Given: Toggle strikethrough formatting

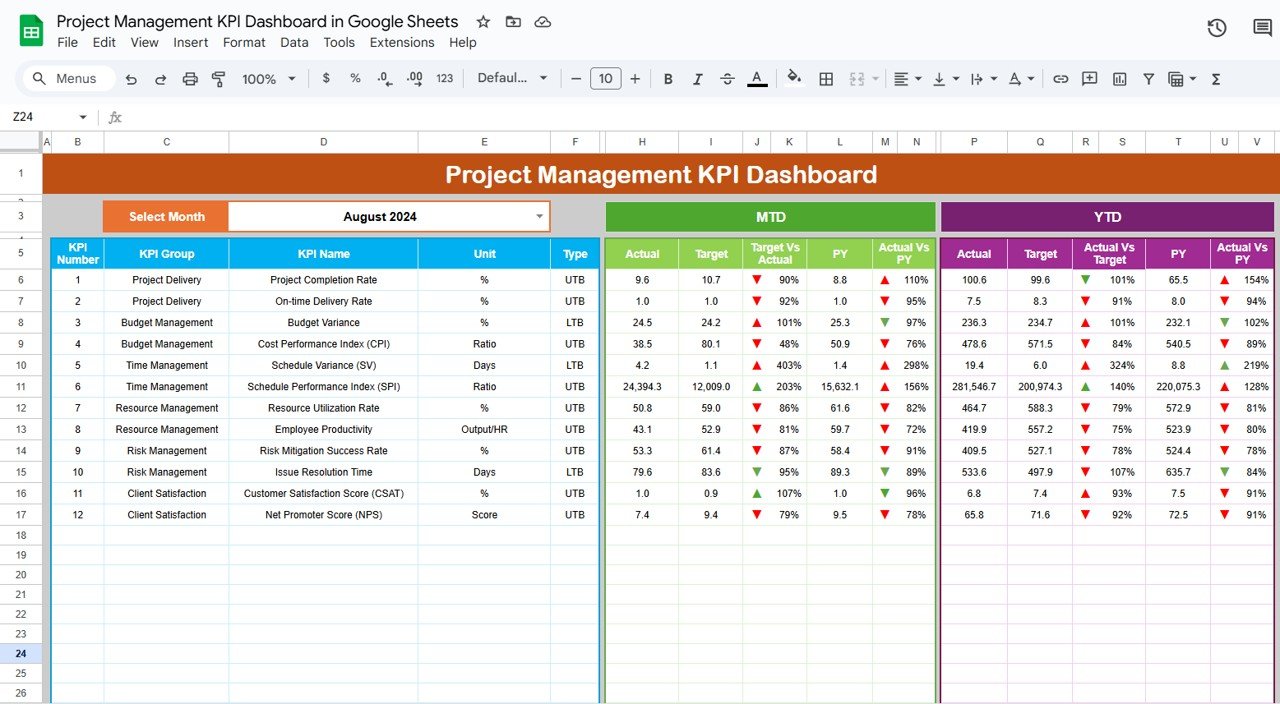Looking at the screenshot, I should click(727, 79).
